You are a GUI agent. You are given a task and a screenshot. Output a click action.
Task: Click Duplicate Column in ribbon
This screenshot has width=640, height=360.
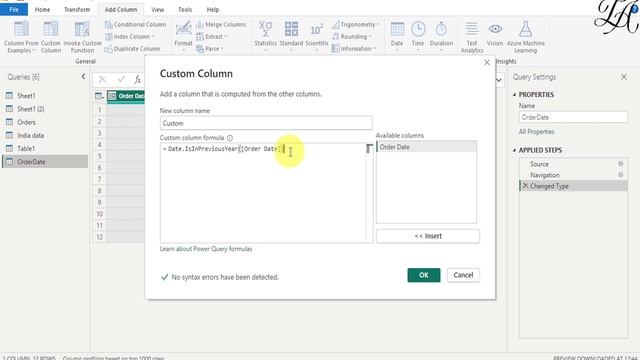pyautogui.click(x=132, y=49)
